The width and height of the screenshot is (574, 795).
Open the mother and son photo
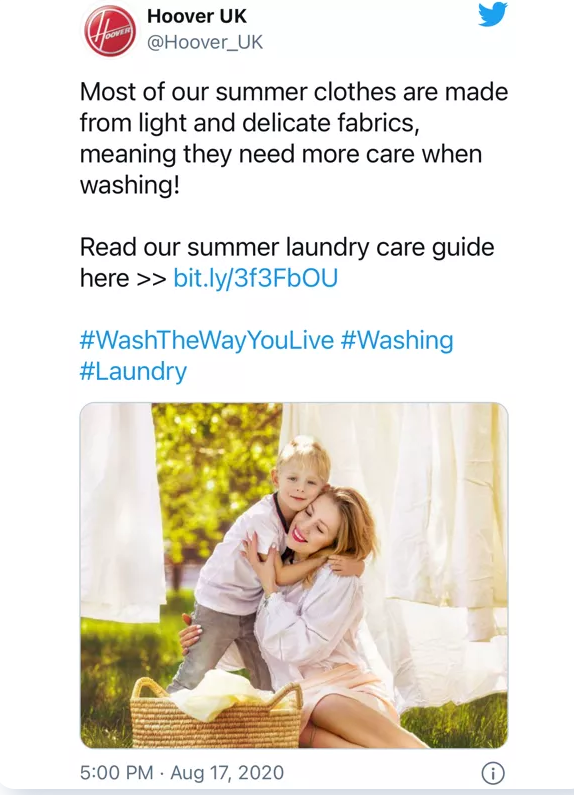pyautogui.click(x=294, y=575)
